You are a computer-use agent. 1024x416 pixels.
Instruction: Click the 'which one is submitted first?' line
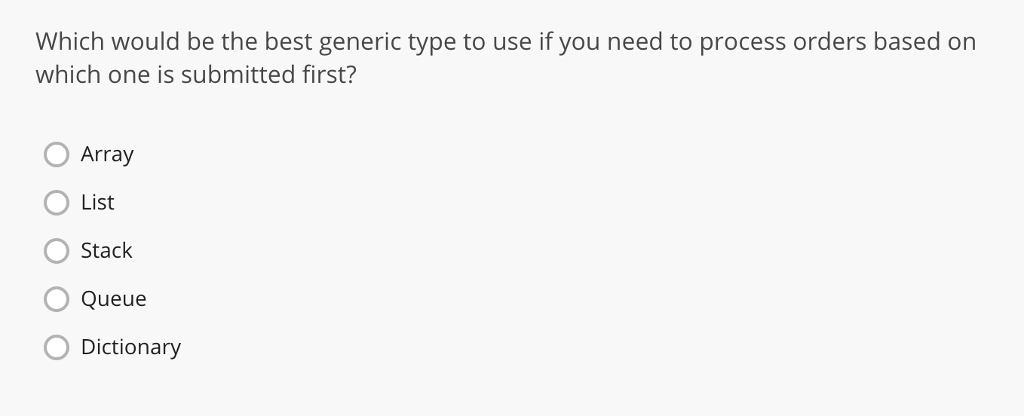196,74
